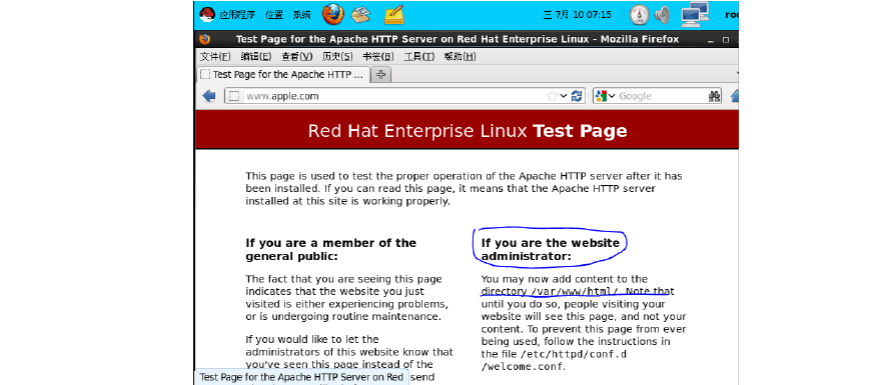Screen dimensions: 893x385
Task: Click the /var/www/html/ path text
Action: tap(575, 291)
